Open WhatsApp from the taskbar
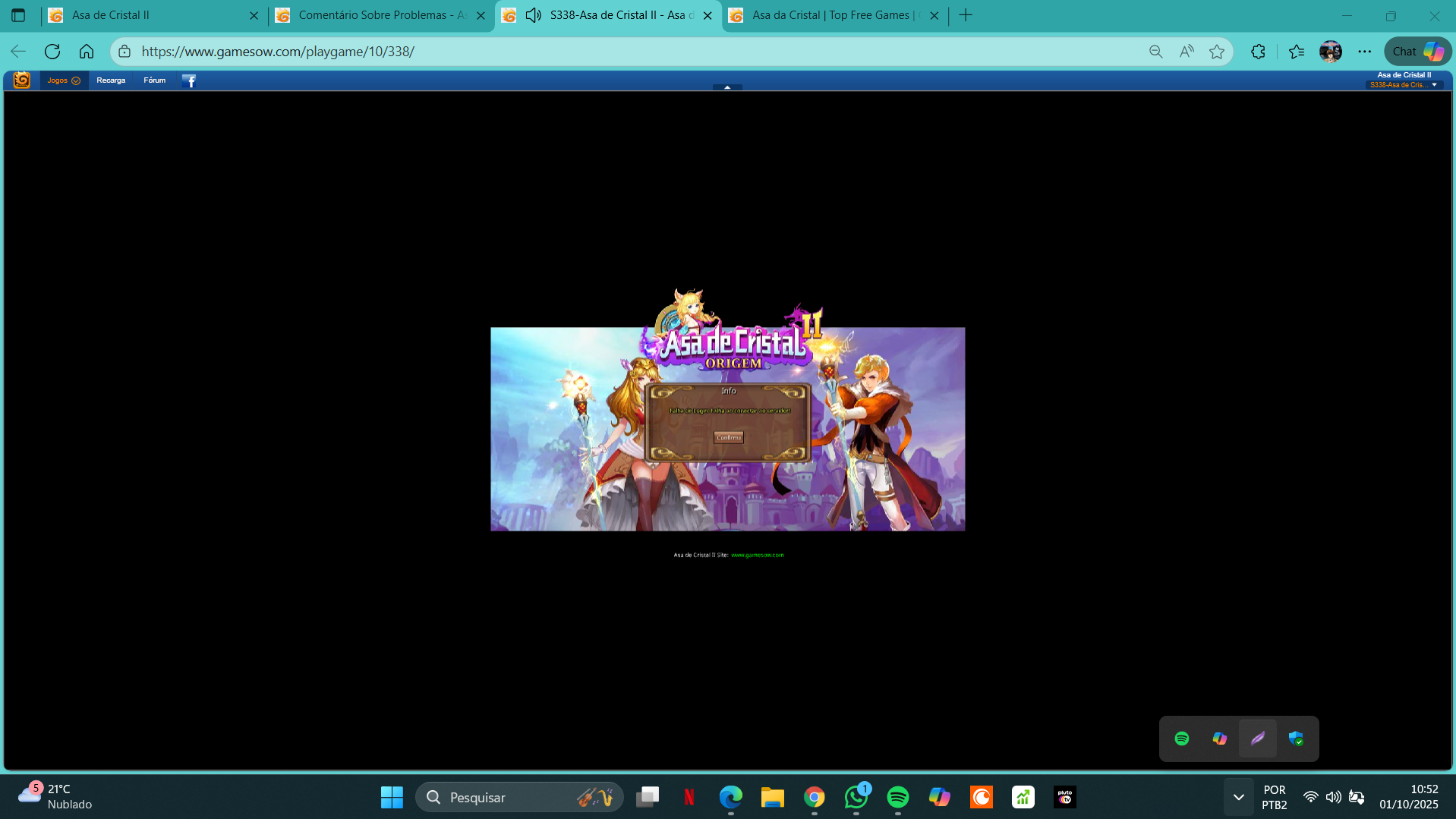The image size is (1456, 819). point(856,797)
